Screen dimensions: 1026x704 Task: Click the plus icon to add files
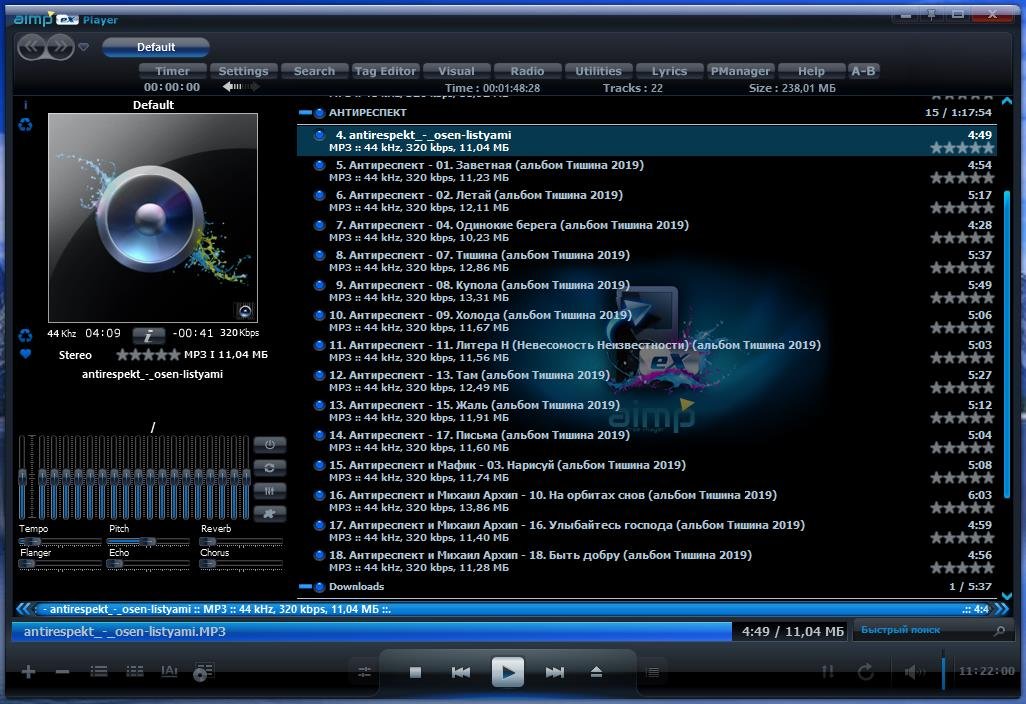pos(28,672)
